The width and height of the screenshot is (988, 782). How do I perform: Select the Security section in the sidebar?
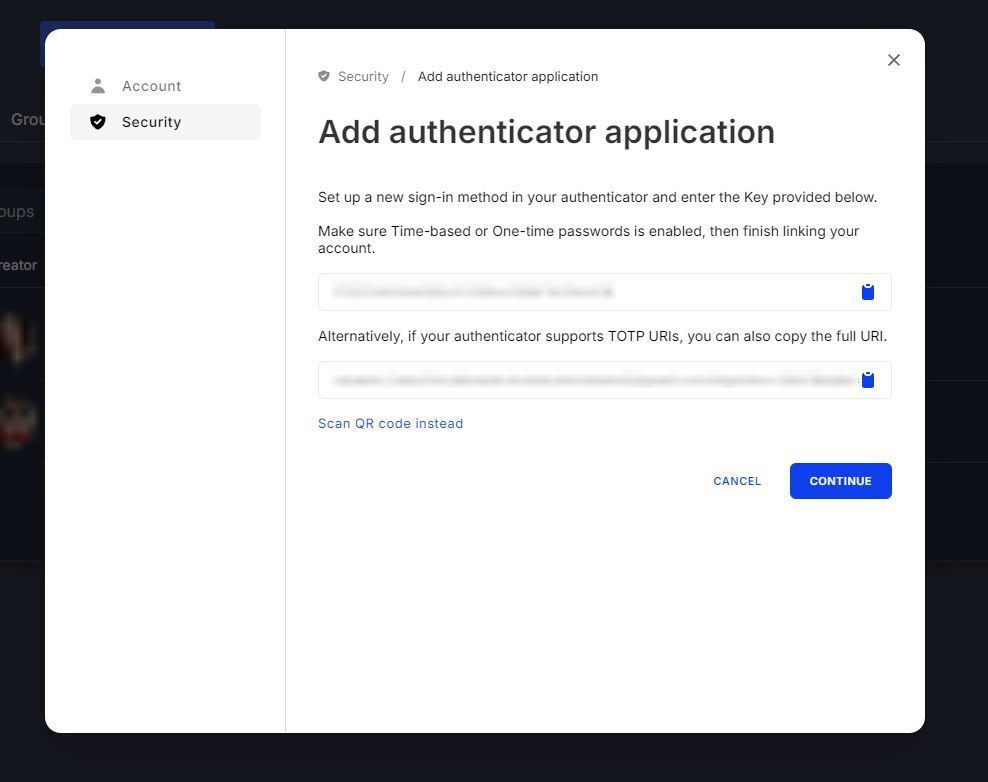click(x=165, y=122)
